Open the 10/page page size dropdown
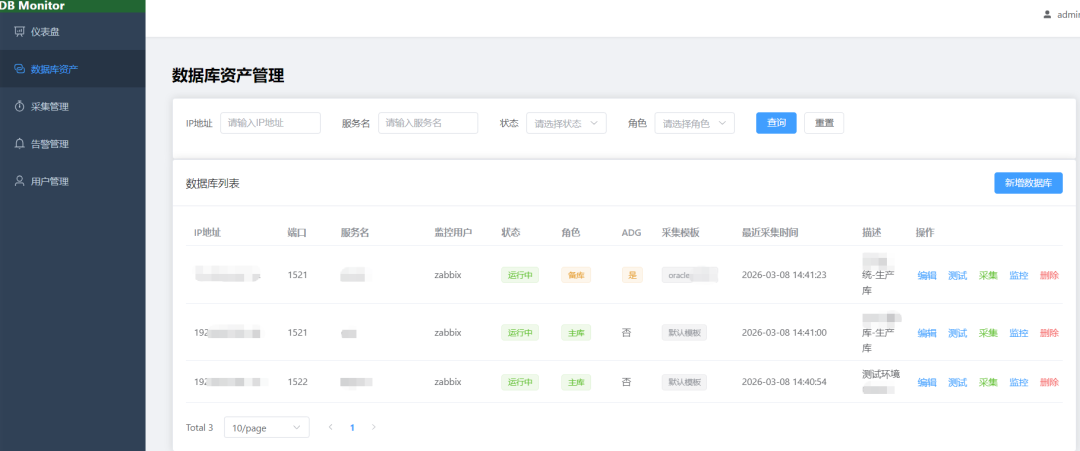The image size is (1080, 451). 267,428
